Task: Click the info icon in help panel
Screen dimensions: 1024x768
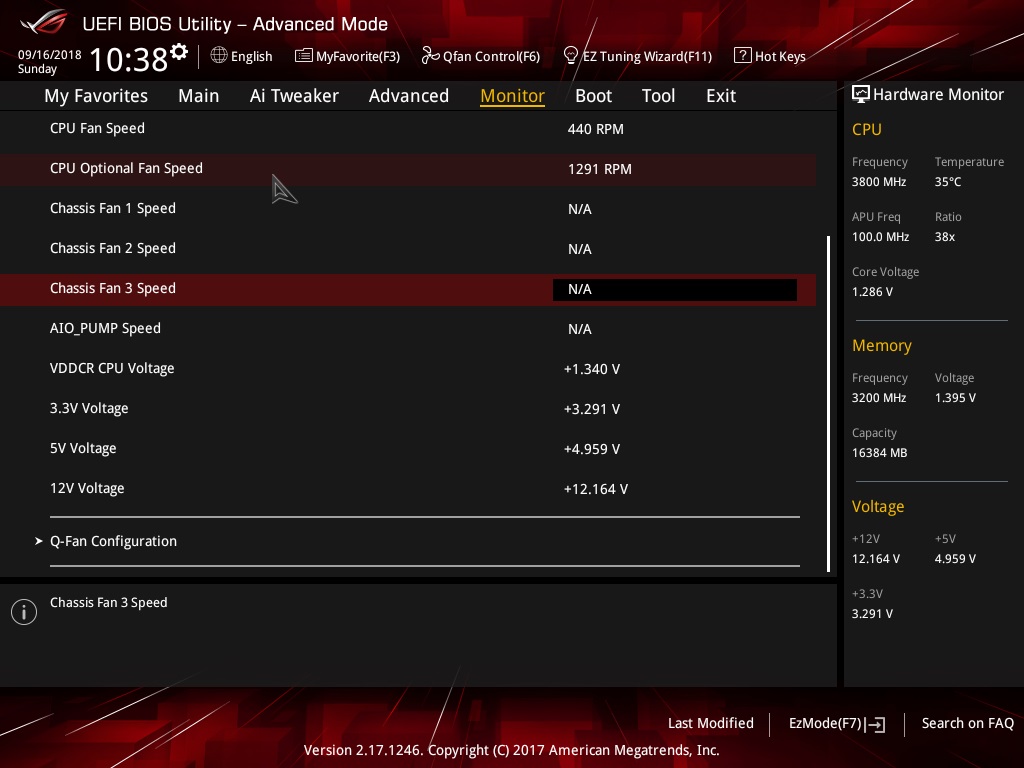Action: coord(24,612)
